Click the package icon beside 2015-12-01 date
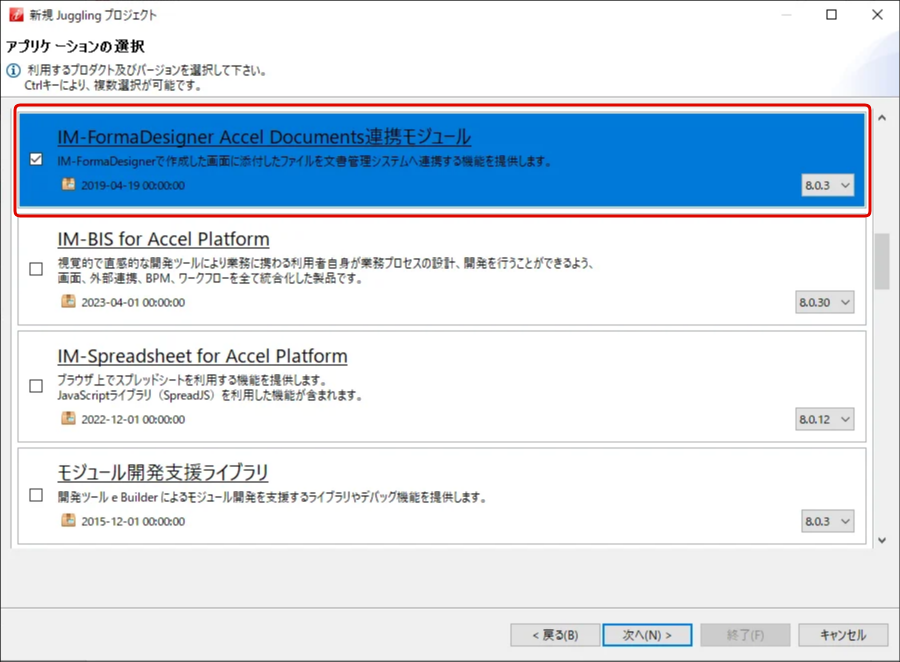The image size is (900, 662). point(68,520)
